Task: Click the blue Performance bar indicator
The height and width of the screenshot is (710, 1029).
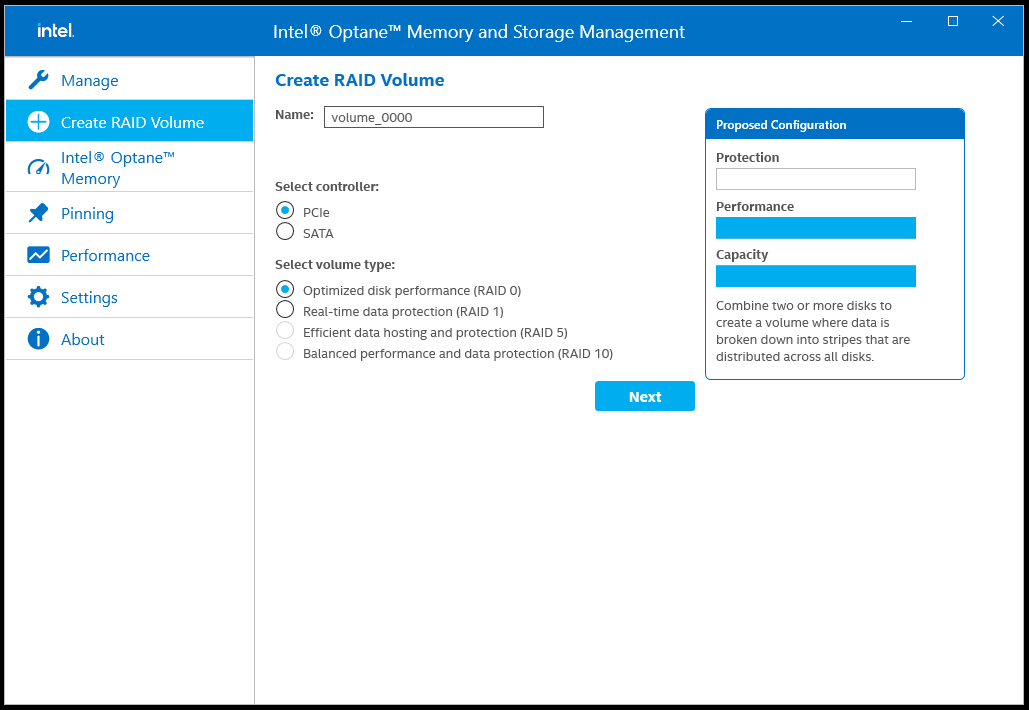Action: coord(815,228)
